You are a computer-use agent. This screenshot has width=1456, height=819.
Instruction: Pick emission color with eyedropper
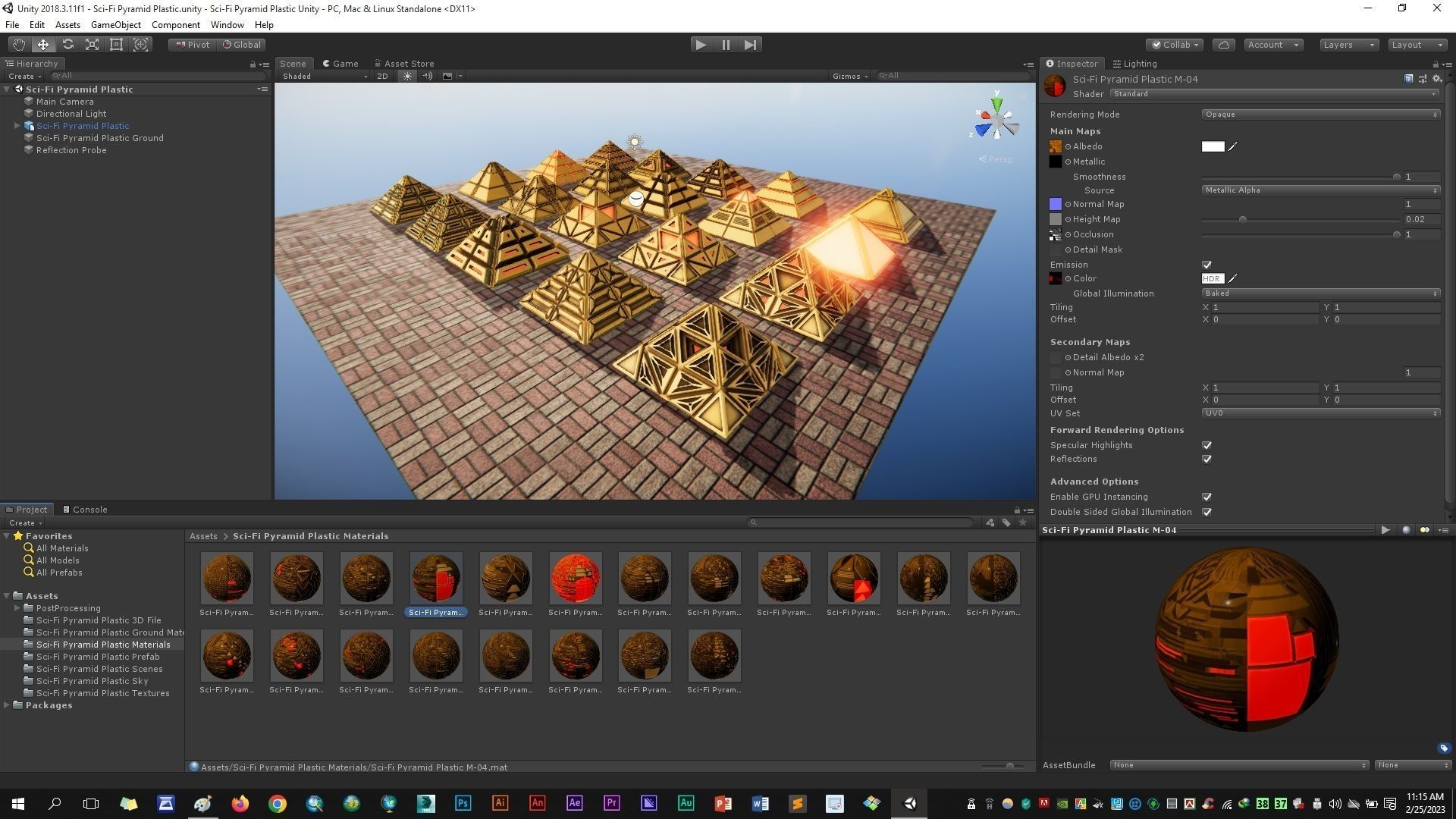pos(1233,278)
